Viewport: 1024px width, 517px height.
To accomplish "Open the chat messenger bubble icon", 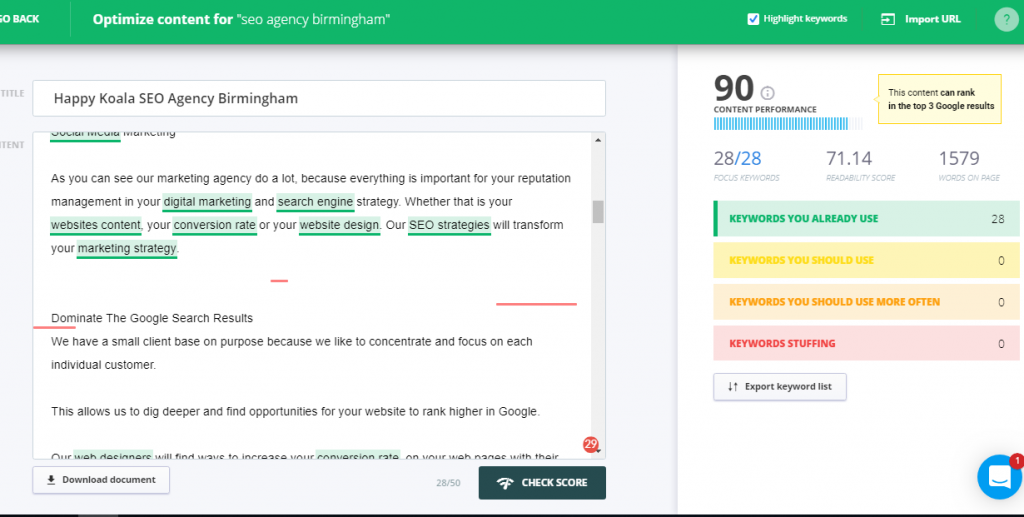I will tap(999, 477).
